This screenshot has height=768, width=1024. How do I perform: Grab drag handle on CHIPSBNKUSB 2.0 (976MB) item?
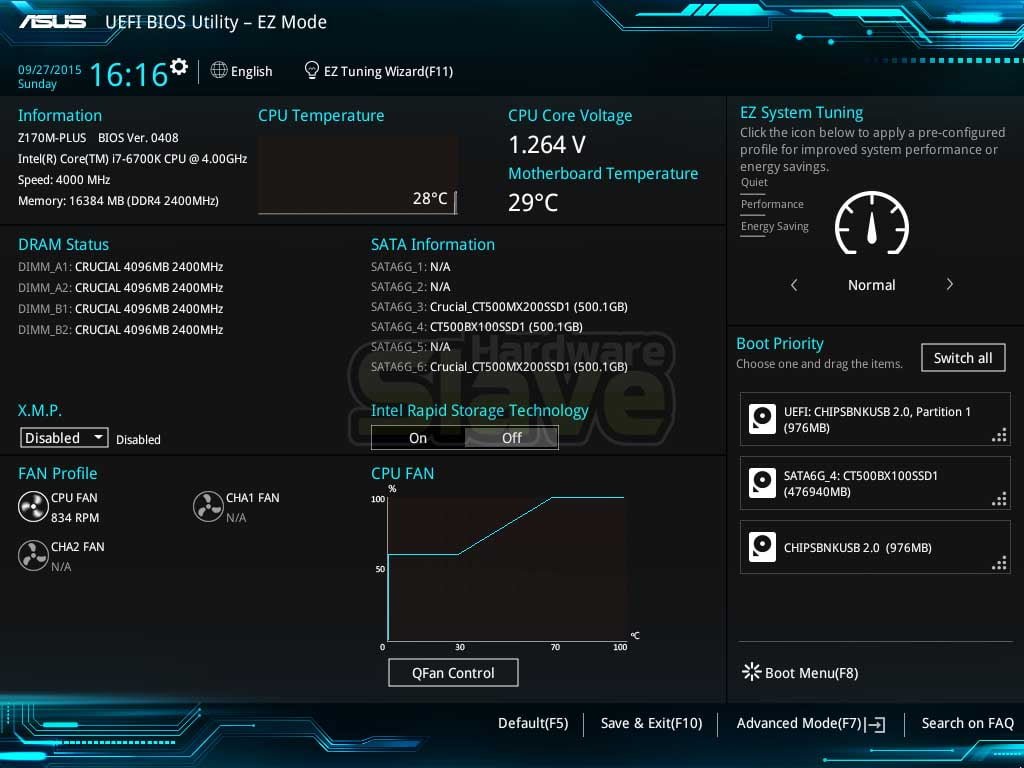tap(999, 564)
